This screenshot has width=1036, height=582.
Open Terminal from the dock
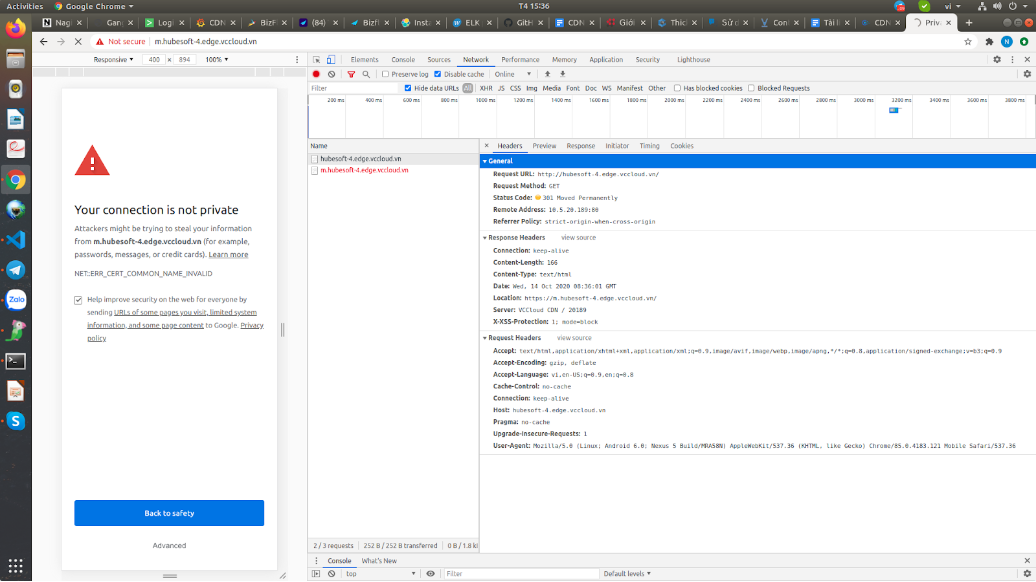[x=16, y=361]
